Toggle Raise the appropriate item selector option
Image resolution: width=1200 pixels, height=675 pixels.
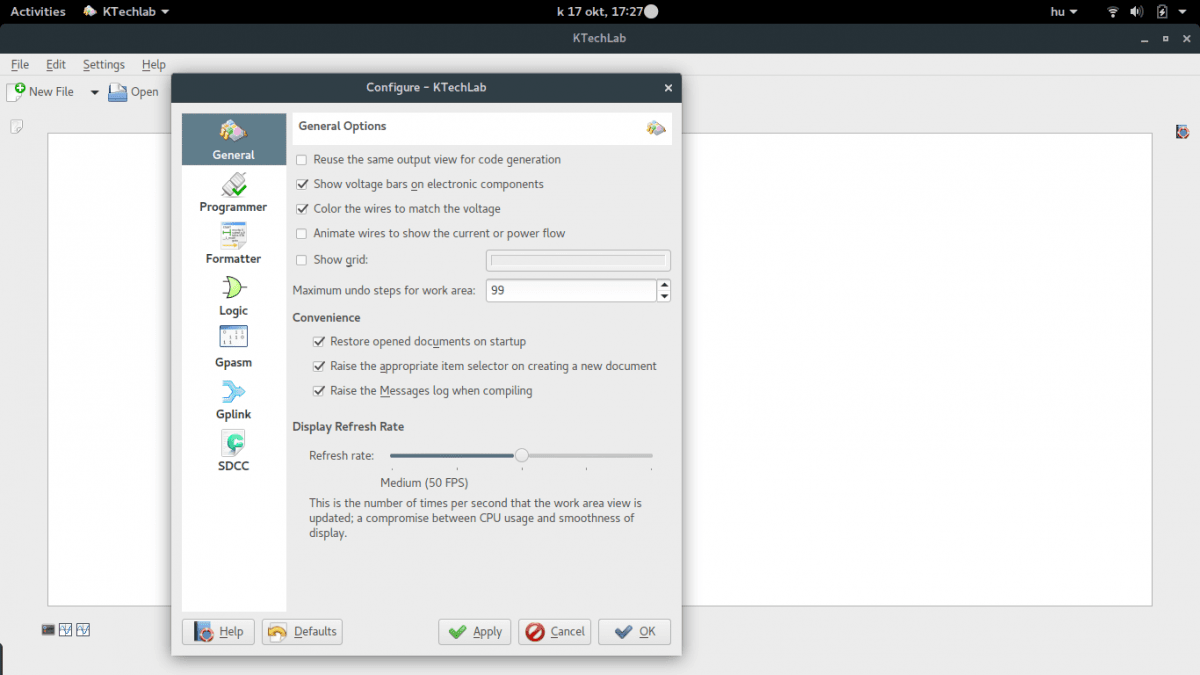pyautogui.click(x=319, y=366)
